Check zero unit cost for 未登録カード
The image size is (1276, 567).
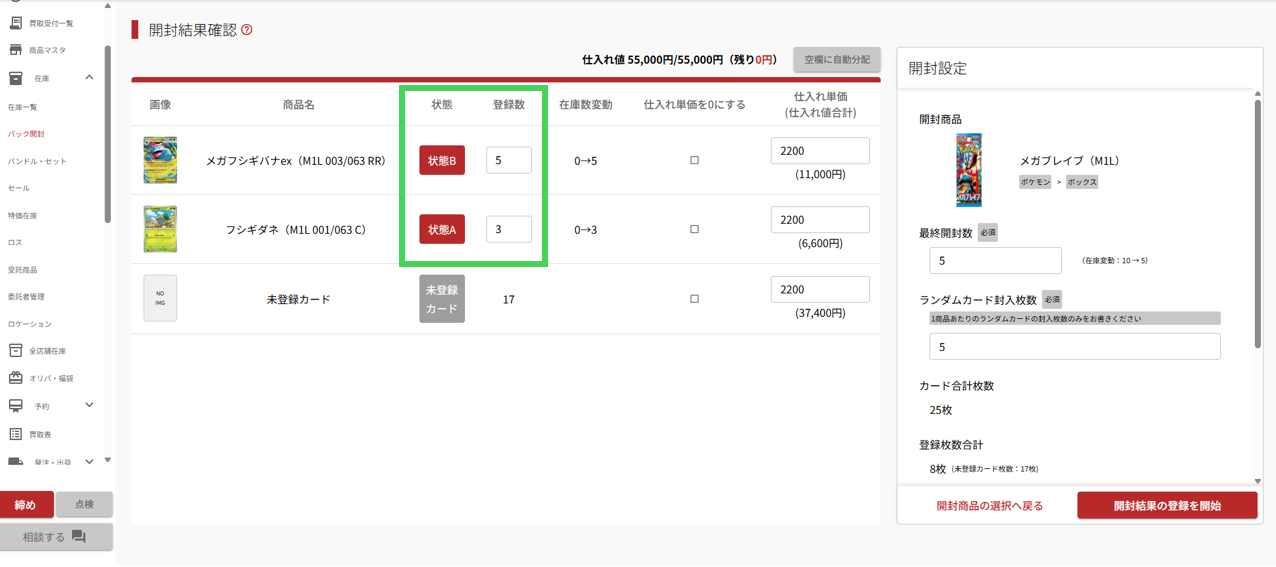694,299
